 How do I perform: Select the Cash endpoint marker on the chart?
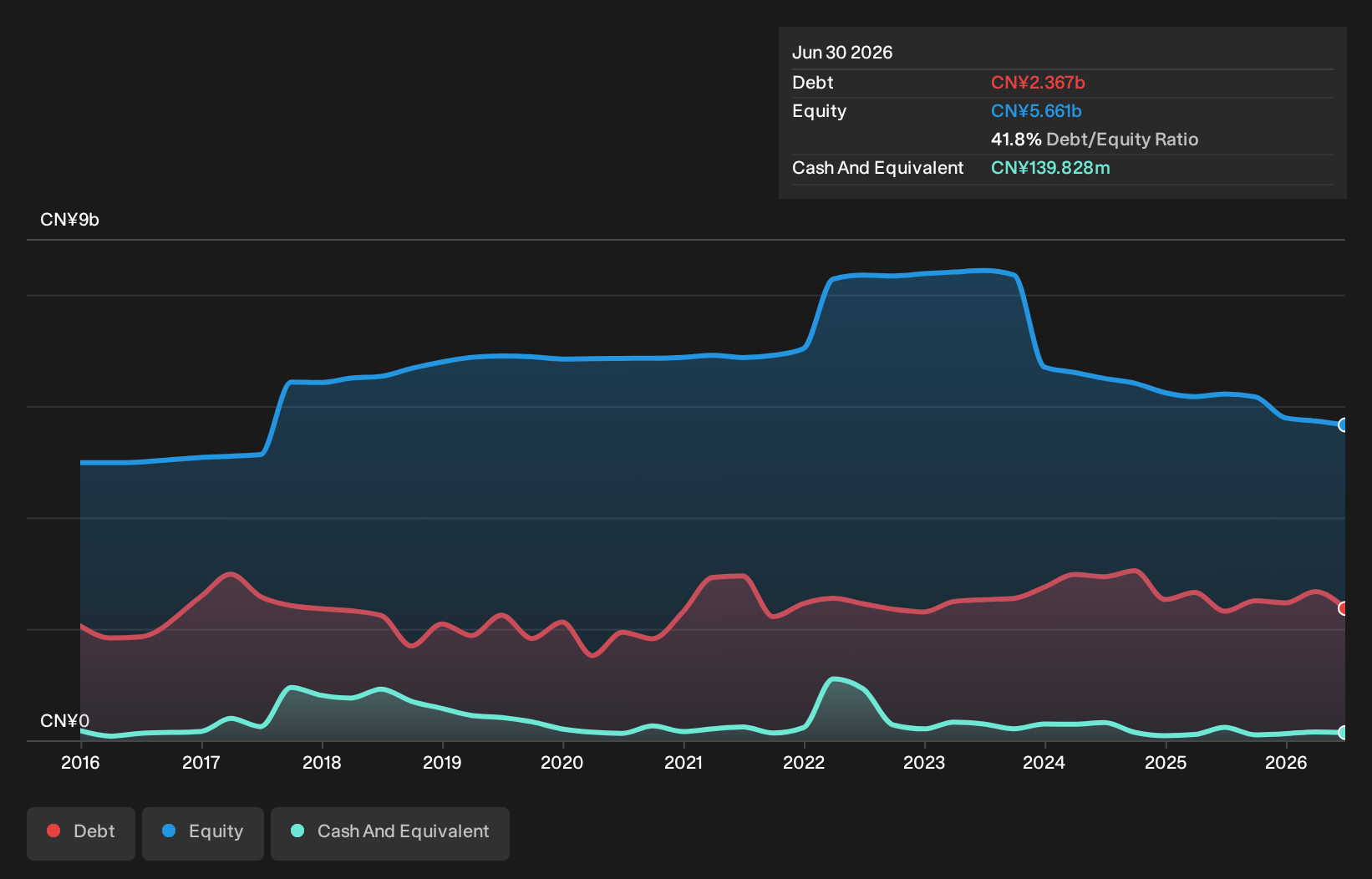point(1344,733)
